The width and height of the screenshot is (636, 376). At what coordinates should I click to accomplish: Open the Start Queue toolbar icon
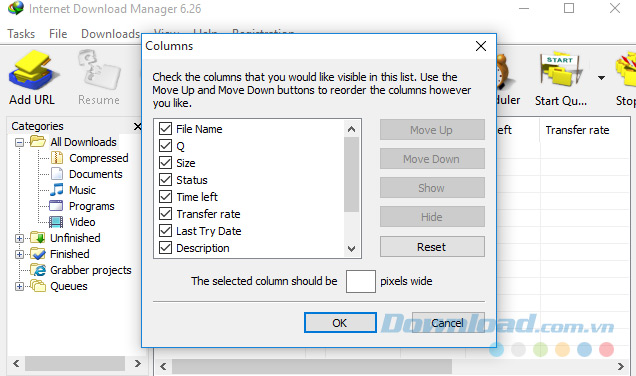pos(561,69)
